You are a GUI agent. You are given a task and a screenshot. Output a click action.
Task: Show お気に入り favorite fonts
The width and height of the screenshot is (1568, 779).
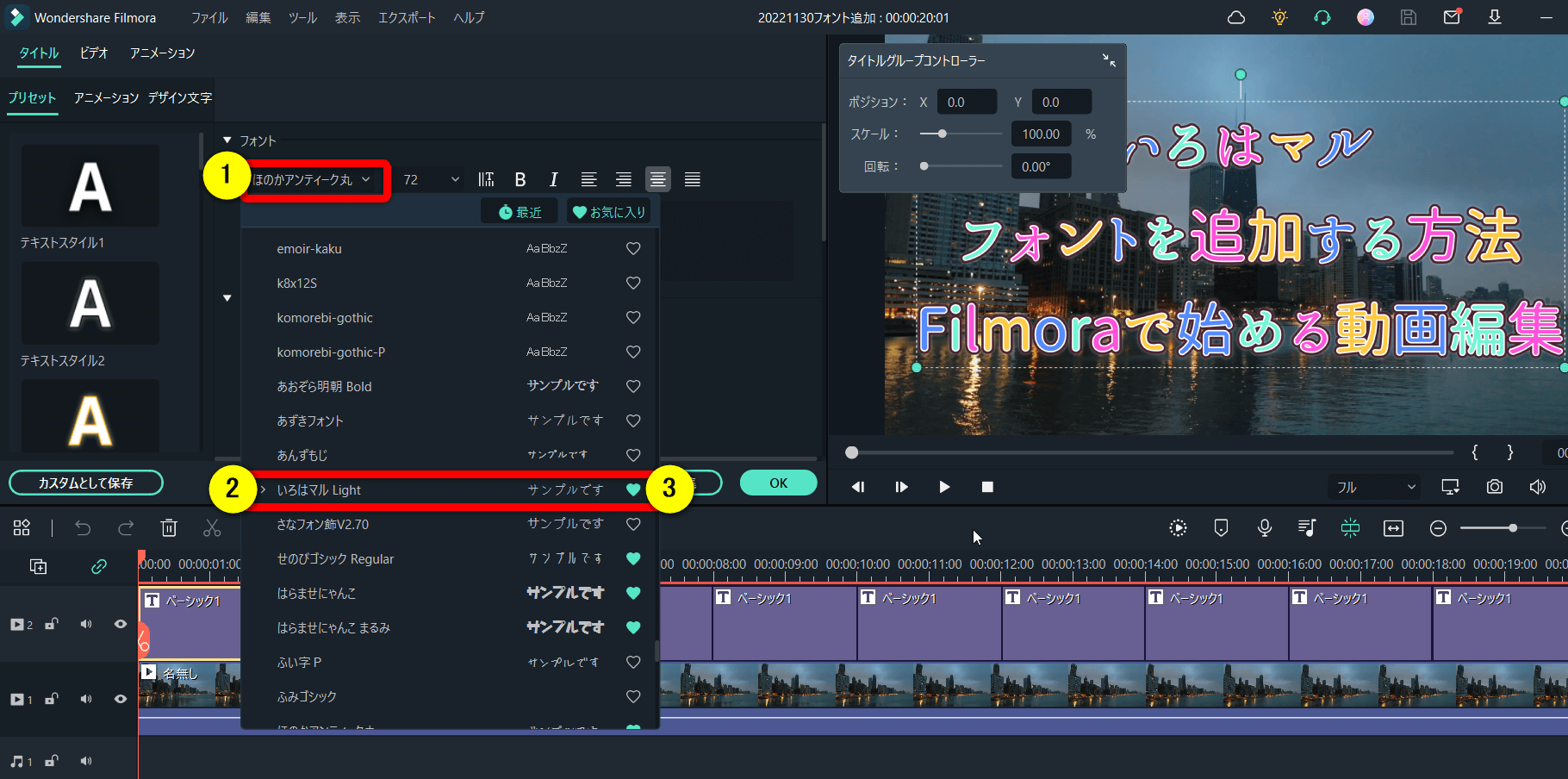[x=609, y=212]
